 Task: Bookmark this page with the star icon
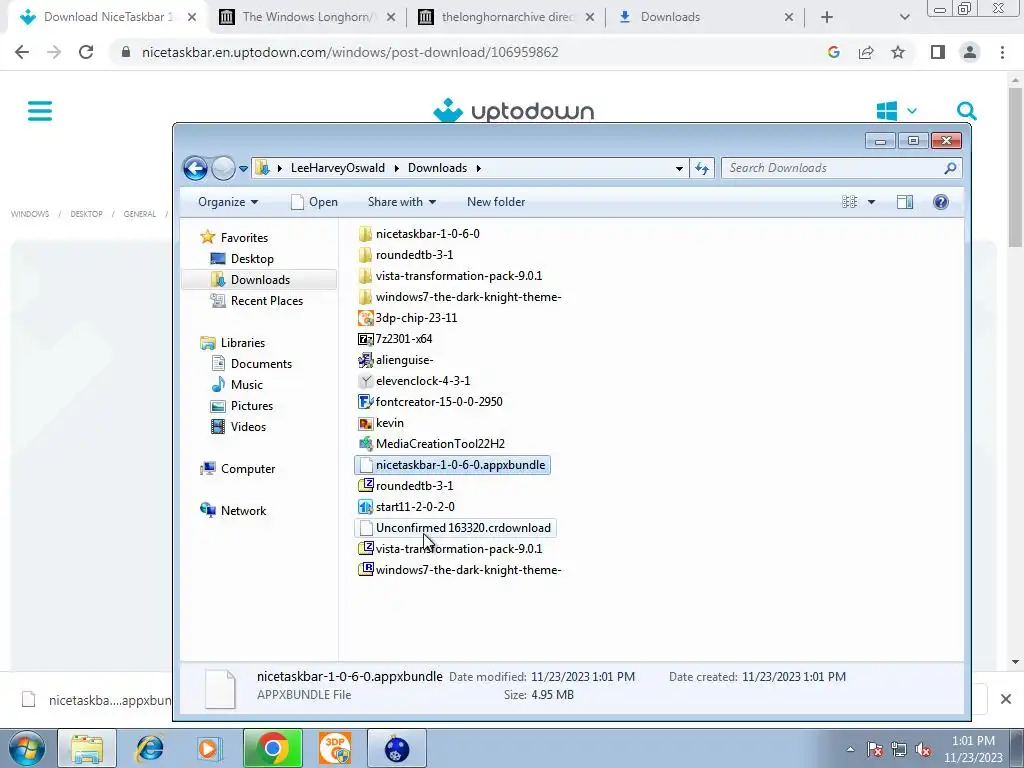(898, 52)
